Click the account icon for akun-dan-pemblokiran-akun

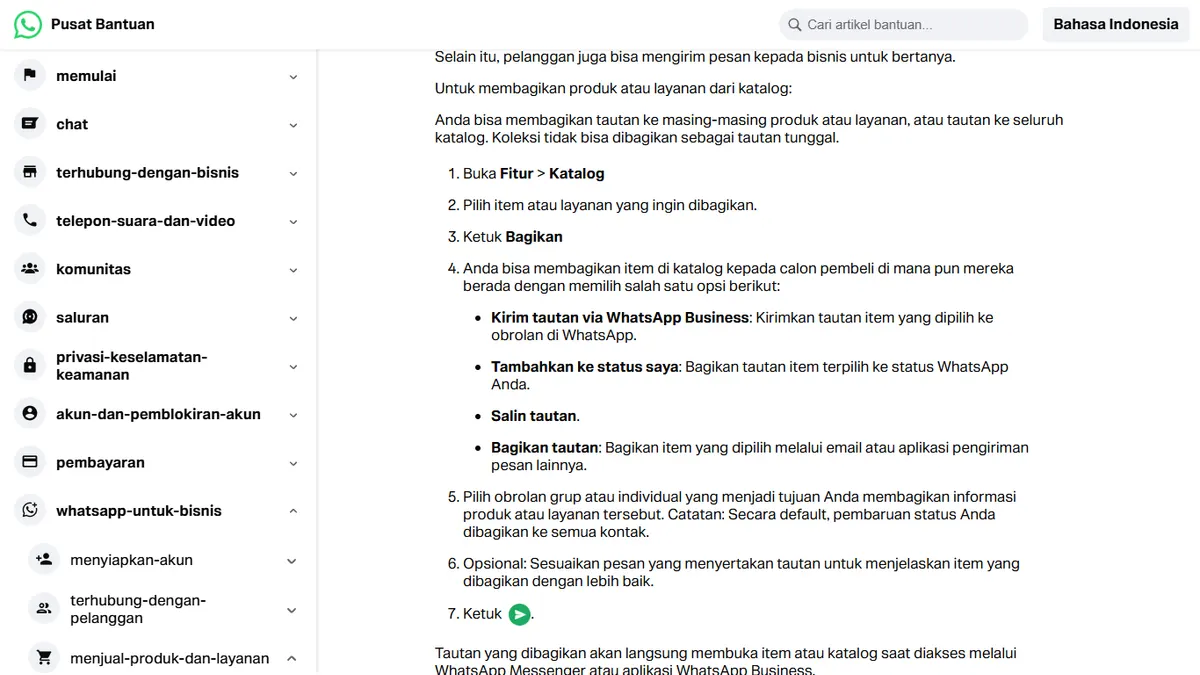click(x=30, y=414)
